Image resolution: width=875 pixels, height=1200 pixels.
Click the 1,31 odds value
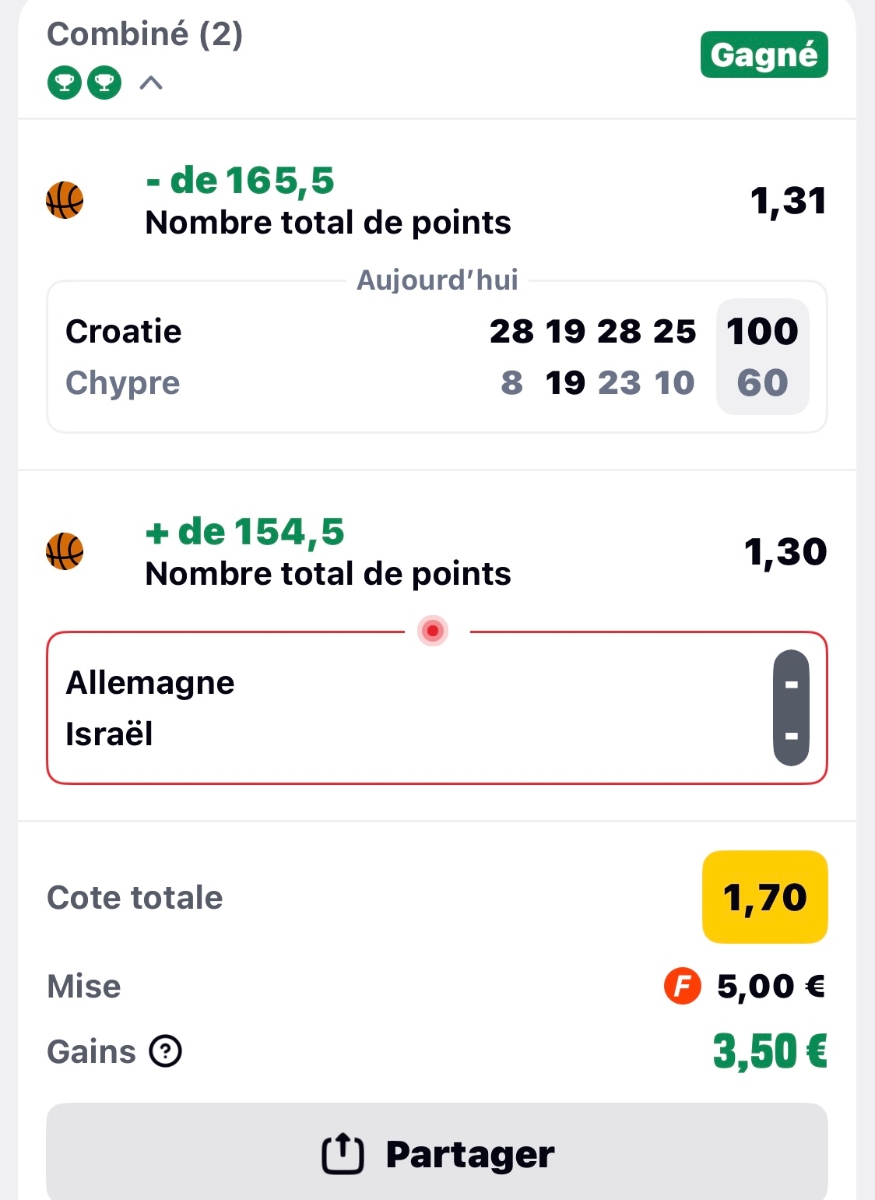click(x=788, y=201)
